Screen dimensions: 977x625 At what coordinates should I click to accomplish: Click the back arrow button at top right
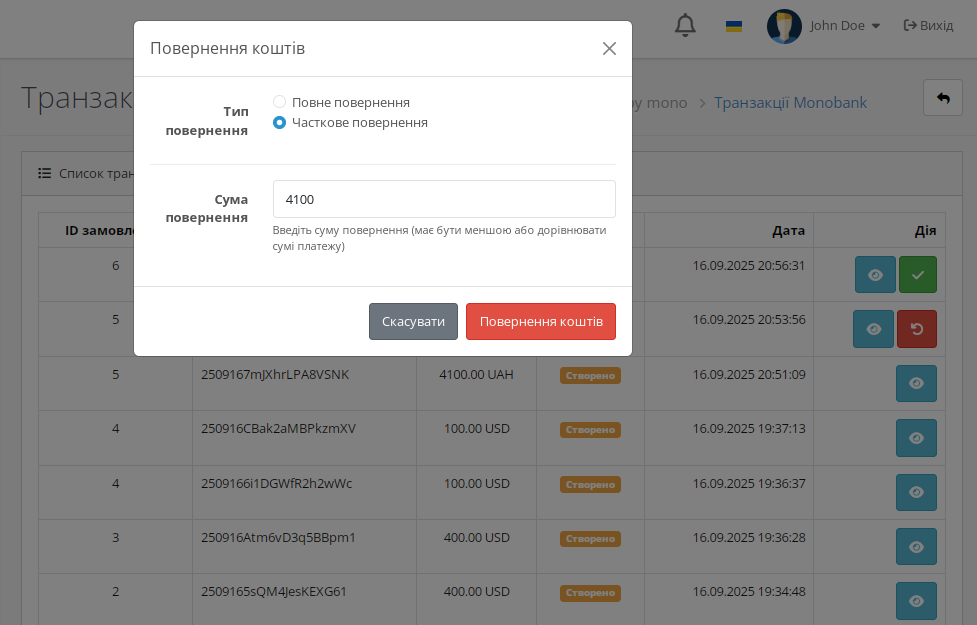(x=943, y=98)
